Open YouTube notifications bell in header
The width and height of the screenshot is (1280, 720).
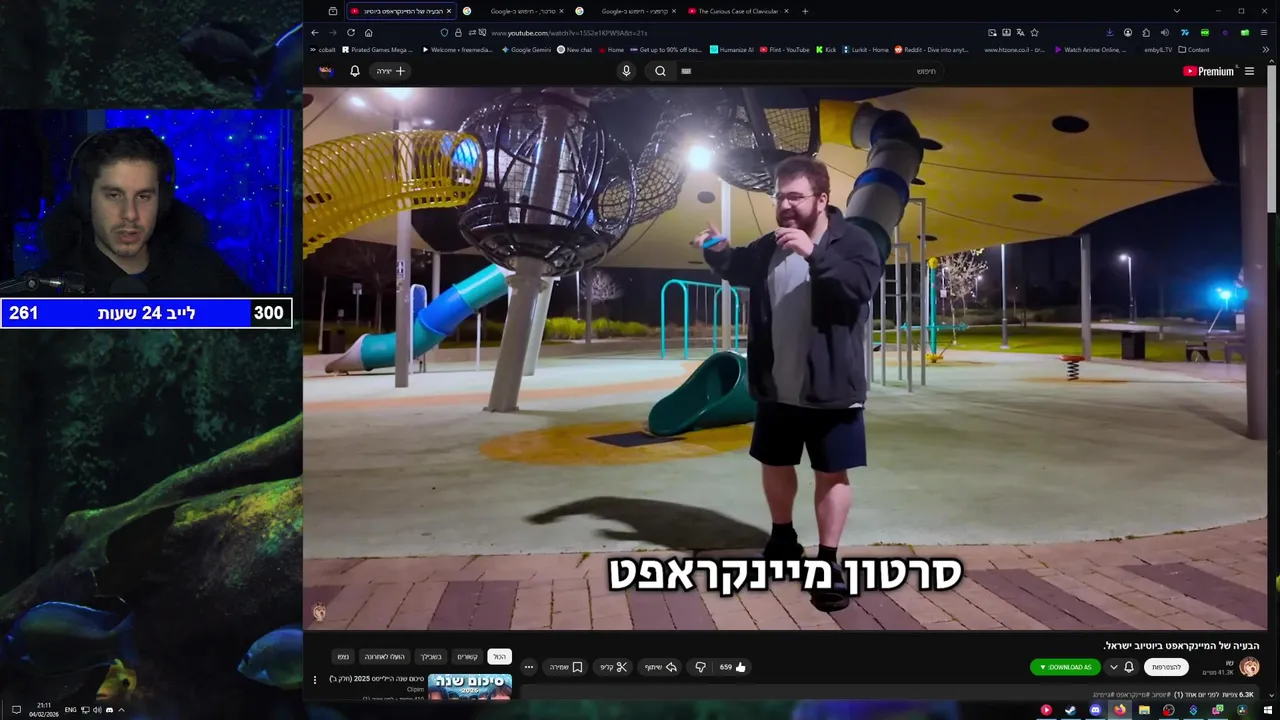[x=354, y=71]
